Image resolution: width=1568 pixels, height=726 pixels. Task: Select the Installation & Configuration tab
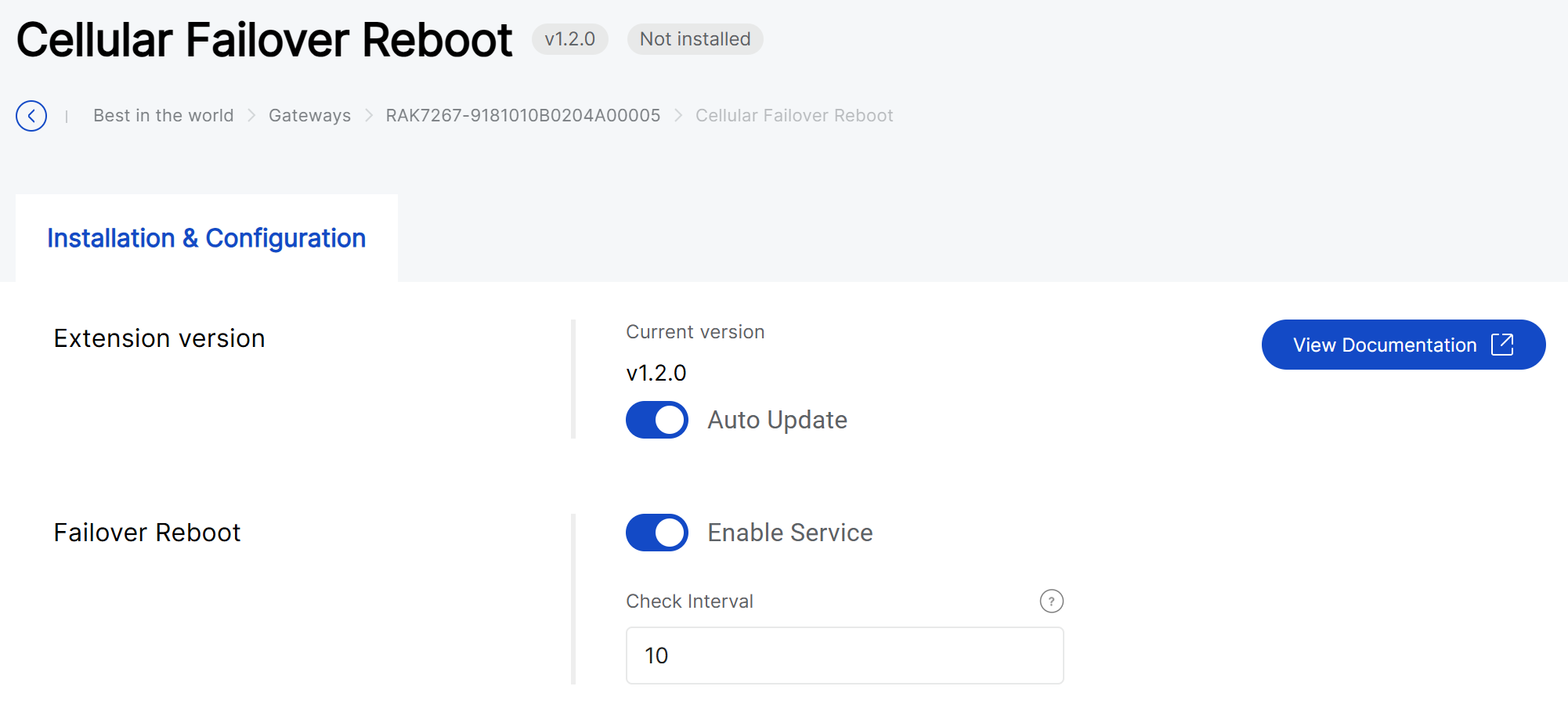coord(207,238)
